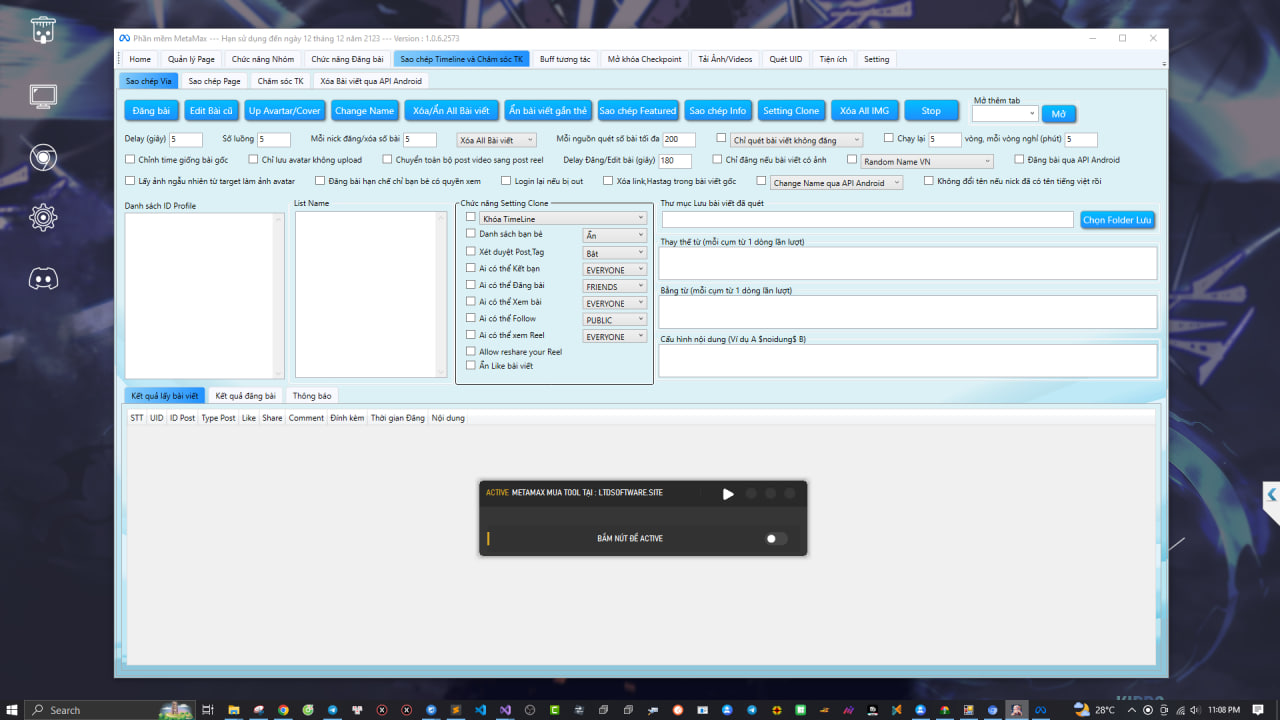
Task: Open the This PC monitor desktop icon
Action: (x=43, y=97)
